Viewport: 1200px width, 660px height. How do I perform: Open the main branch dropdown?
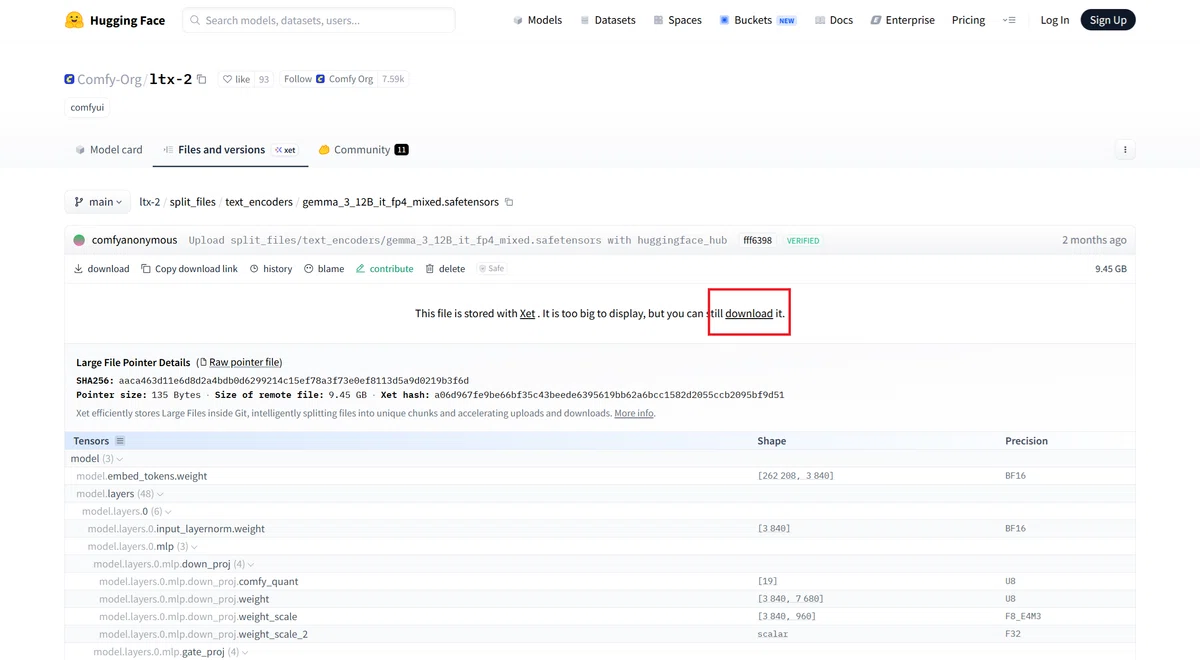pyautogui.click(x=98, y=202)
